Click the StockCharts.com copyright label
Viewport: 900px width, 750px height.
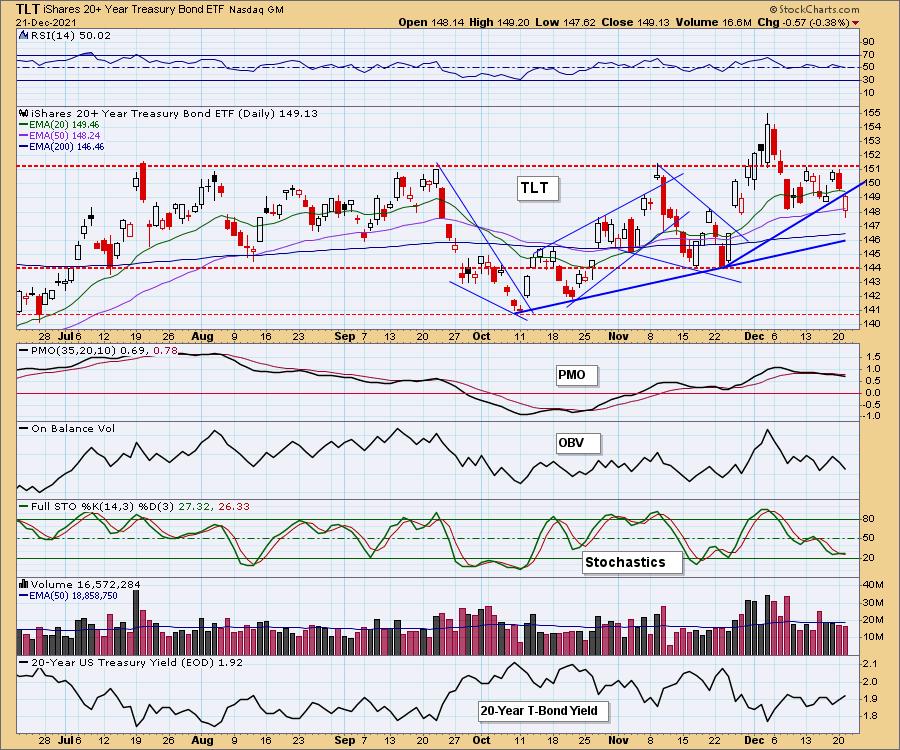(x=814, y=9)
